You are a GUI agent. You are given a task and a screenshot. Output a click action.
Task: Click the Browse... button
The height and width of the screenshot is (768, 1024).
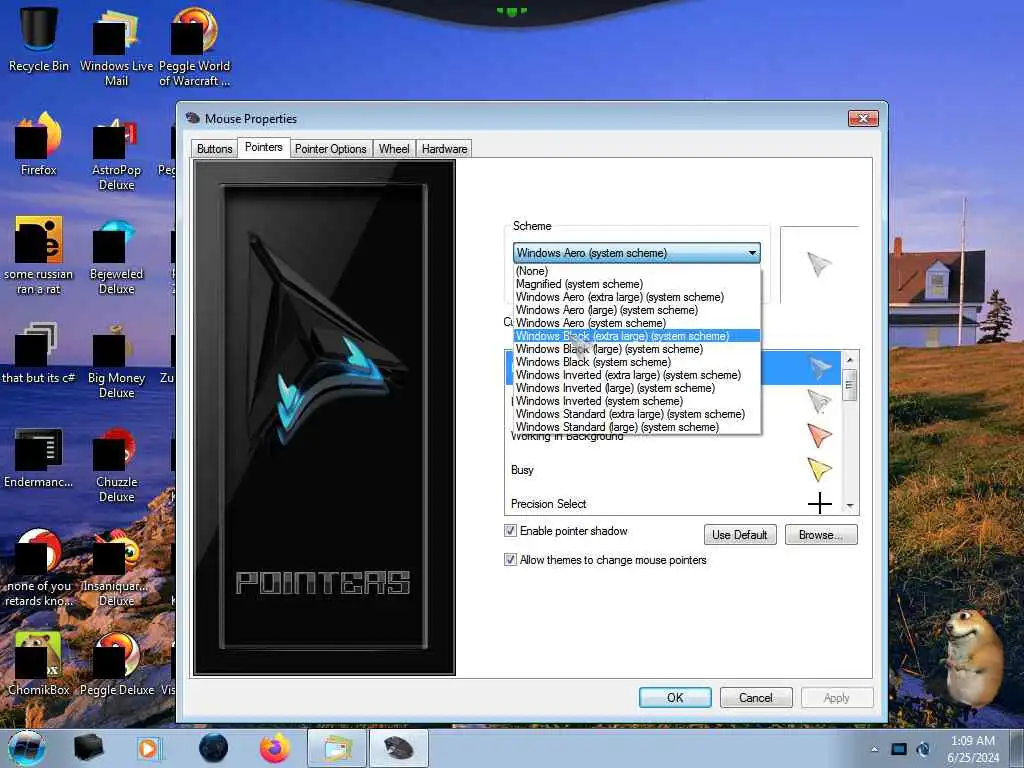tap(821, 535)
